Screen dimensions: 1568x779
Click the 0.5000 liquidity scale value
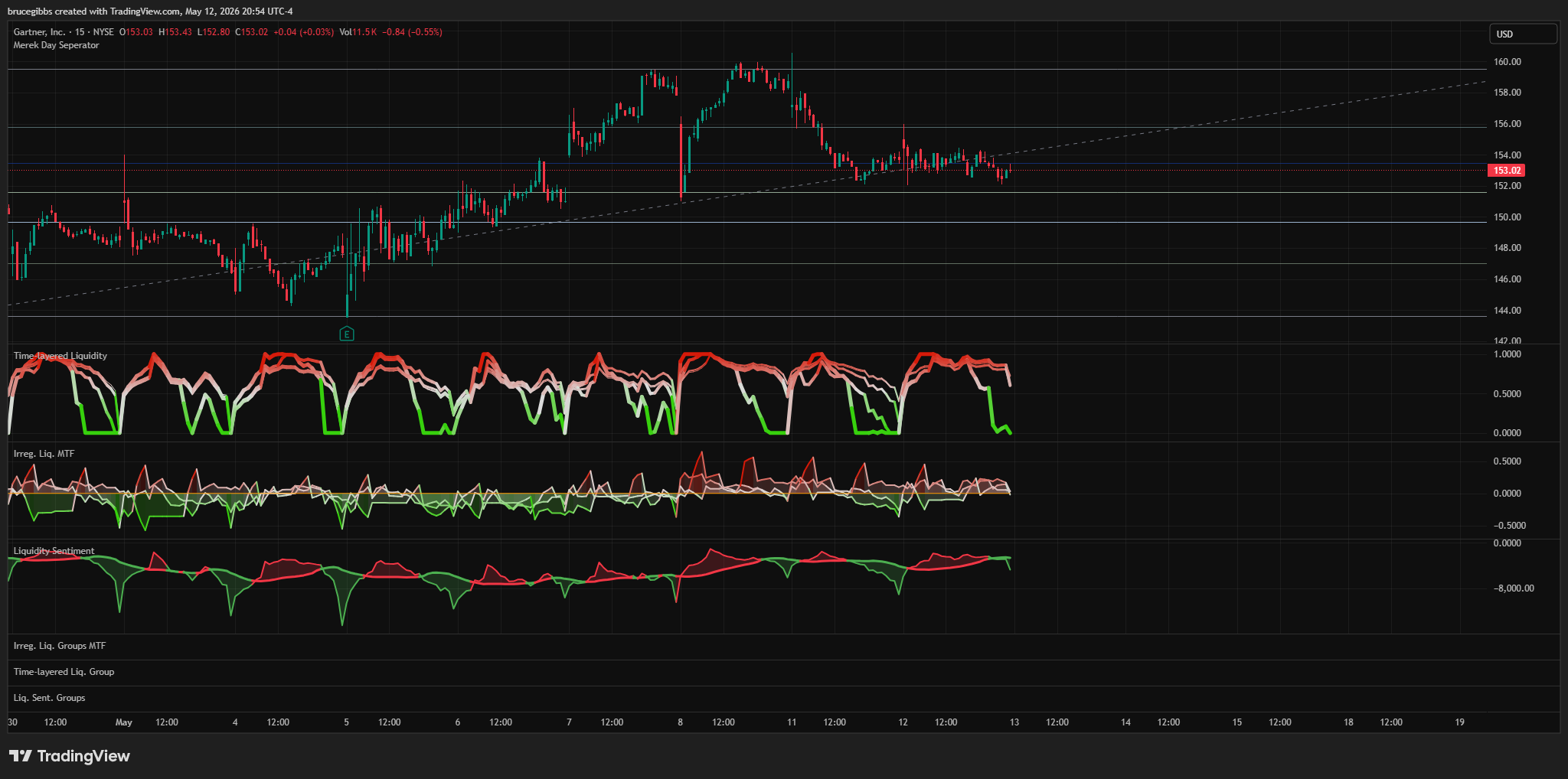(1507, 394)
